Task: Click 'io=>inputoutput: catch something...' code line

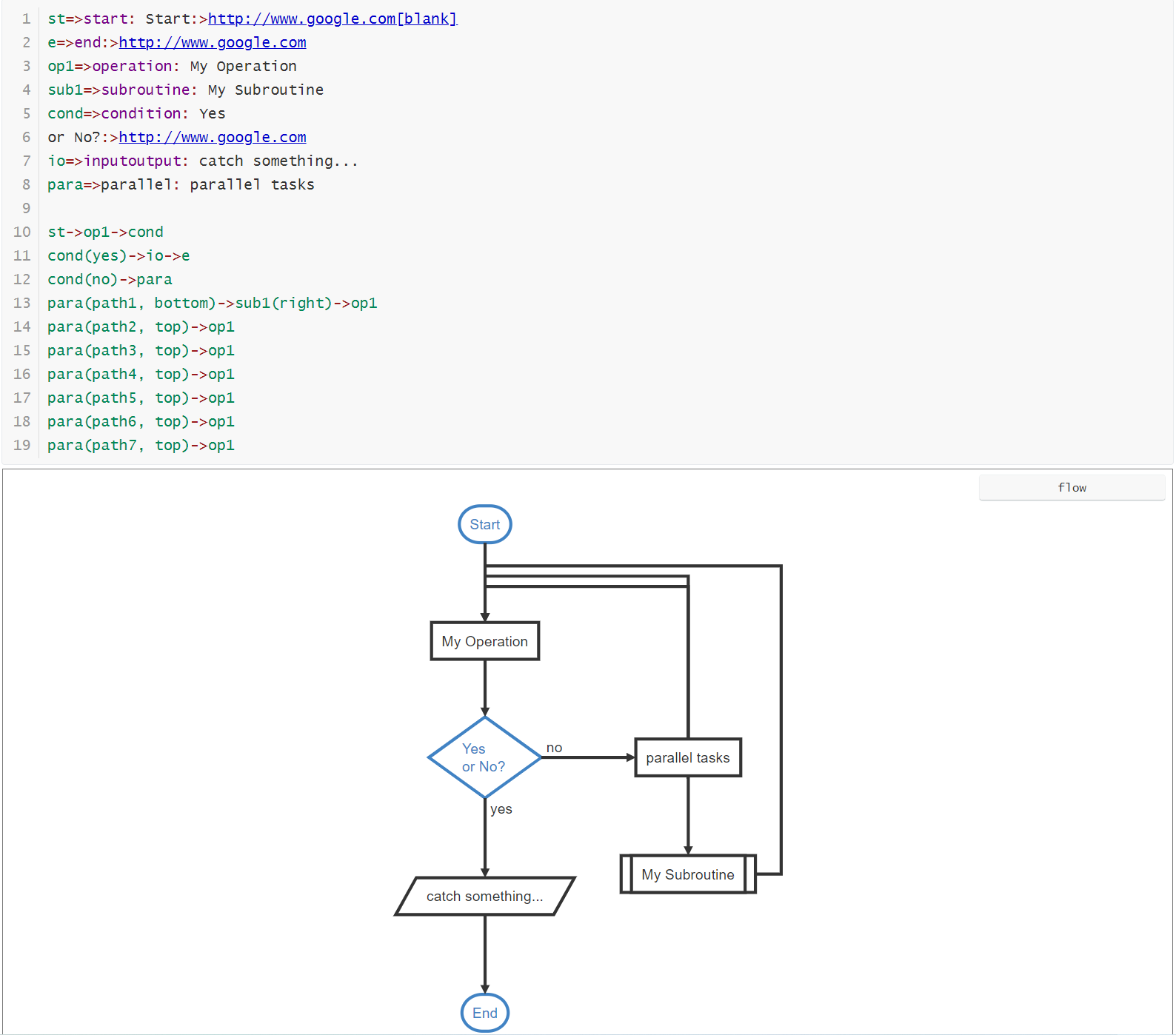Action: point(203,161)
